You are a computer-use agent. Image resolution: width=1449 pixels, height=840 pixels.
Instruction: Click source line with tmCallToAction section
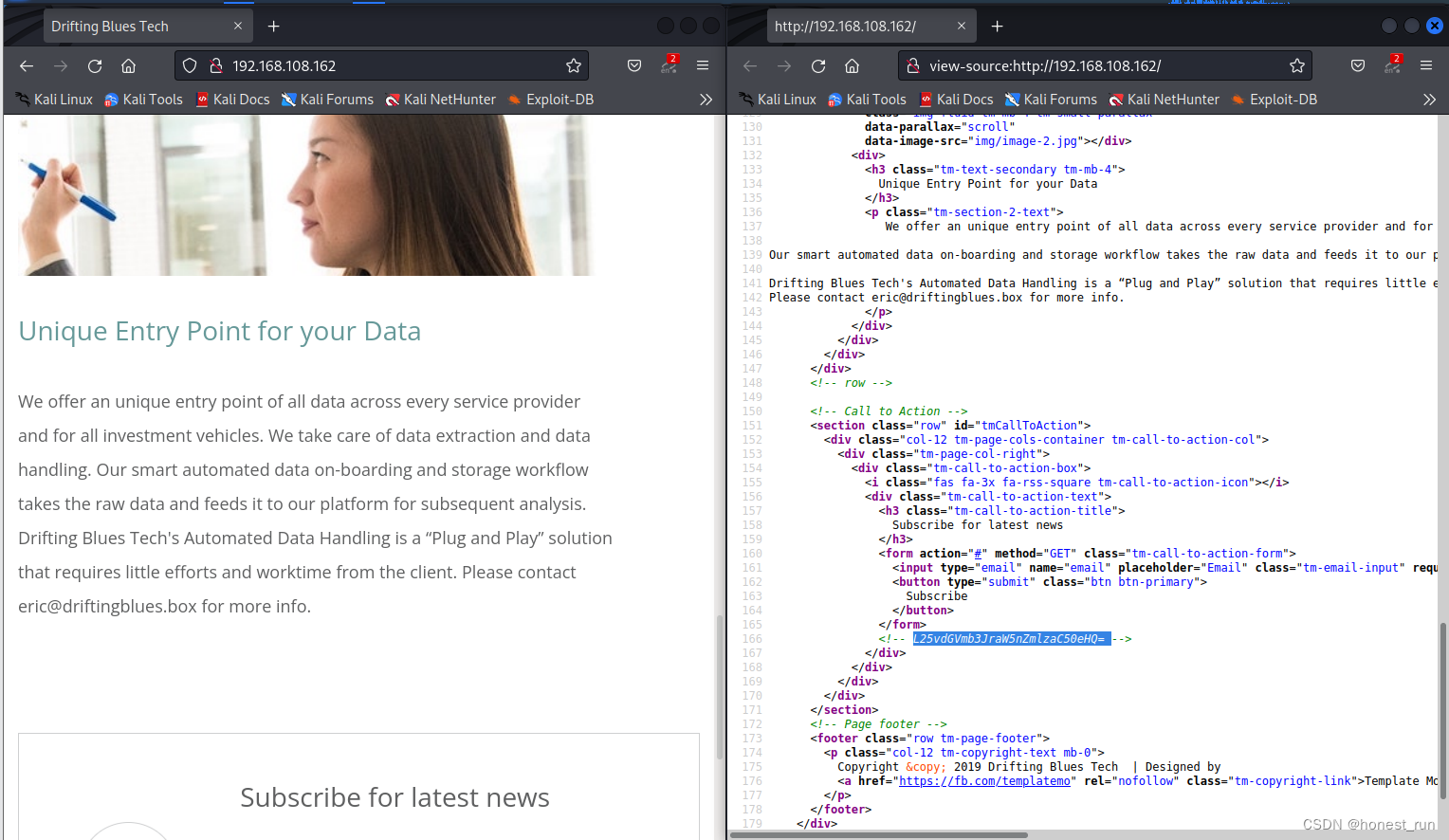[950, 426]
